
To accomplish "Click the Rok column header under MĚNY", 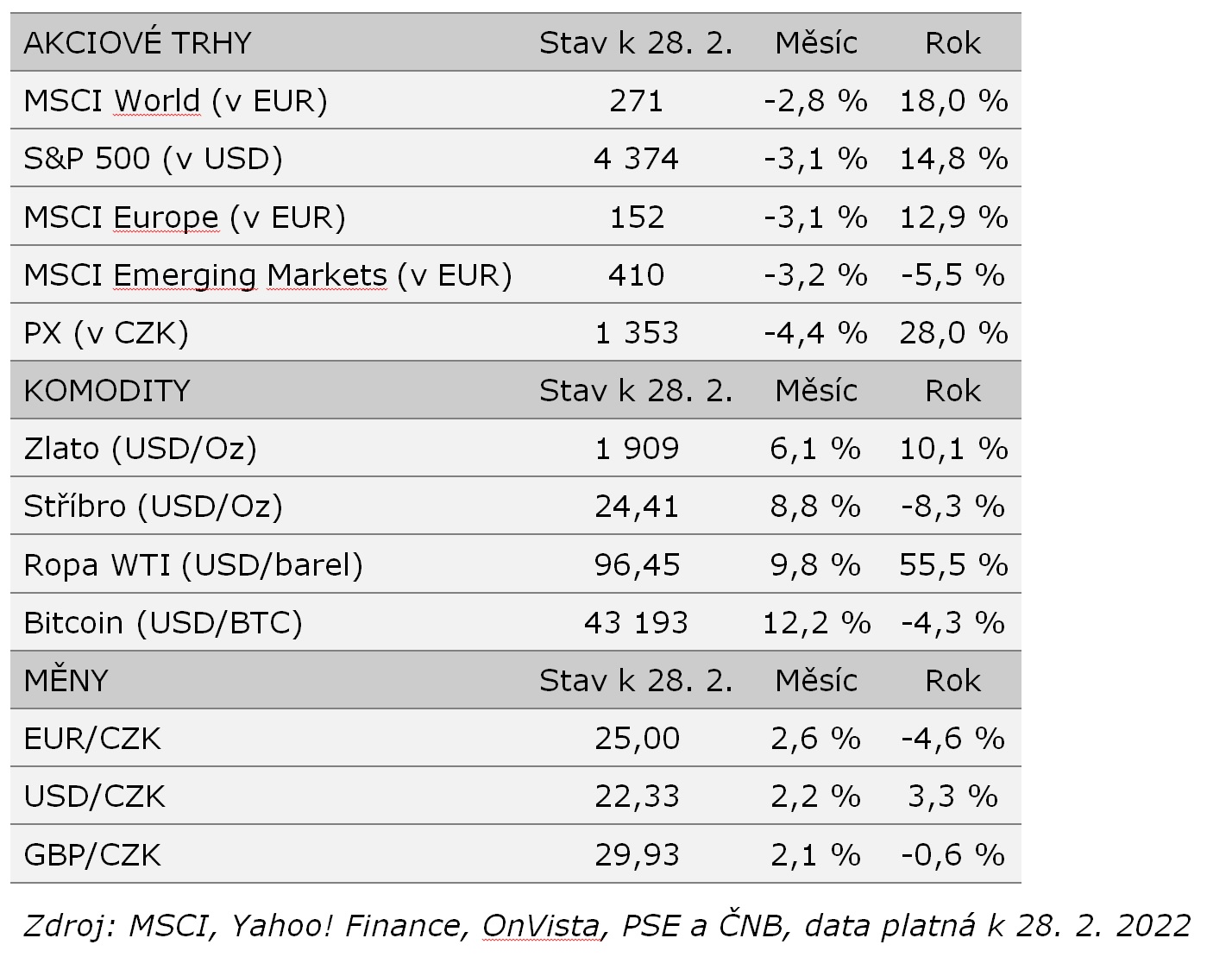I will point(952,681).
